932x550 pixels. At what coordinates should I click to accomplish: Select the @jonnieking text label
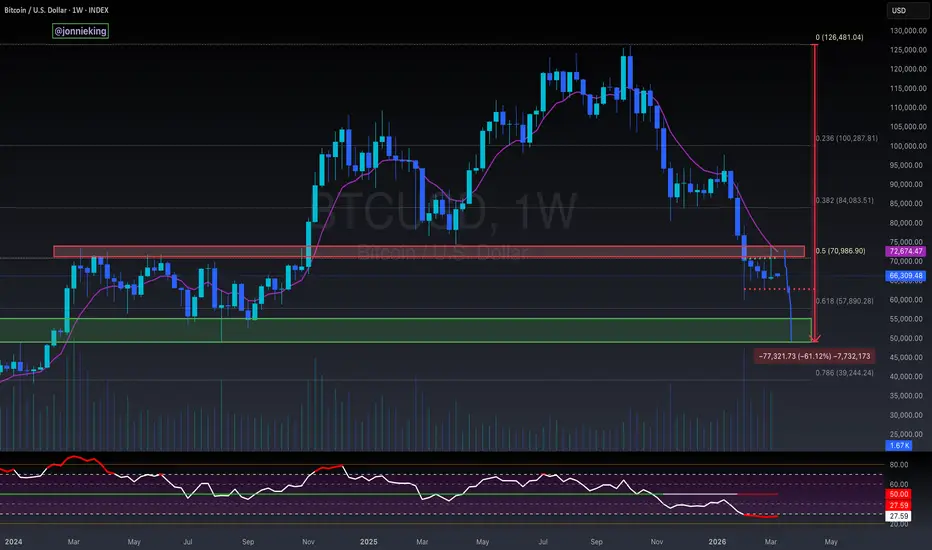tap(80, 31)
